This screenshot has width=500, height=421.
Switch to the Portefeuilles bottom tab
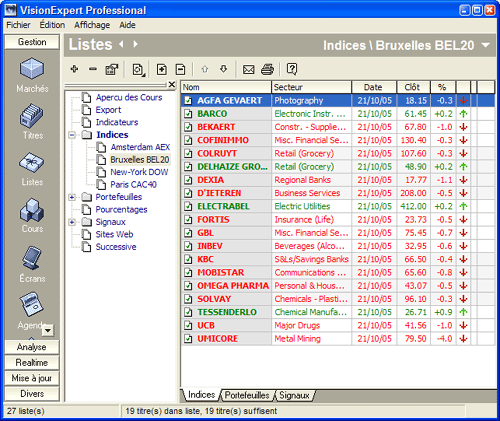click(x=247, y=395)
